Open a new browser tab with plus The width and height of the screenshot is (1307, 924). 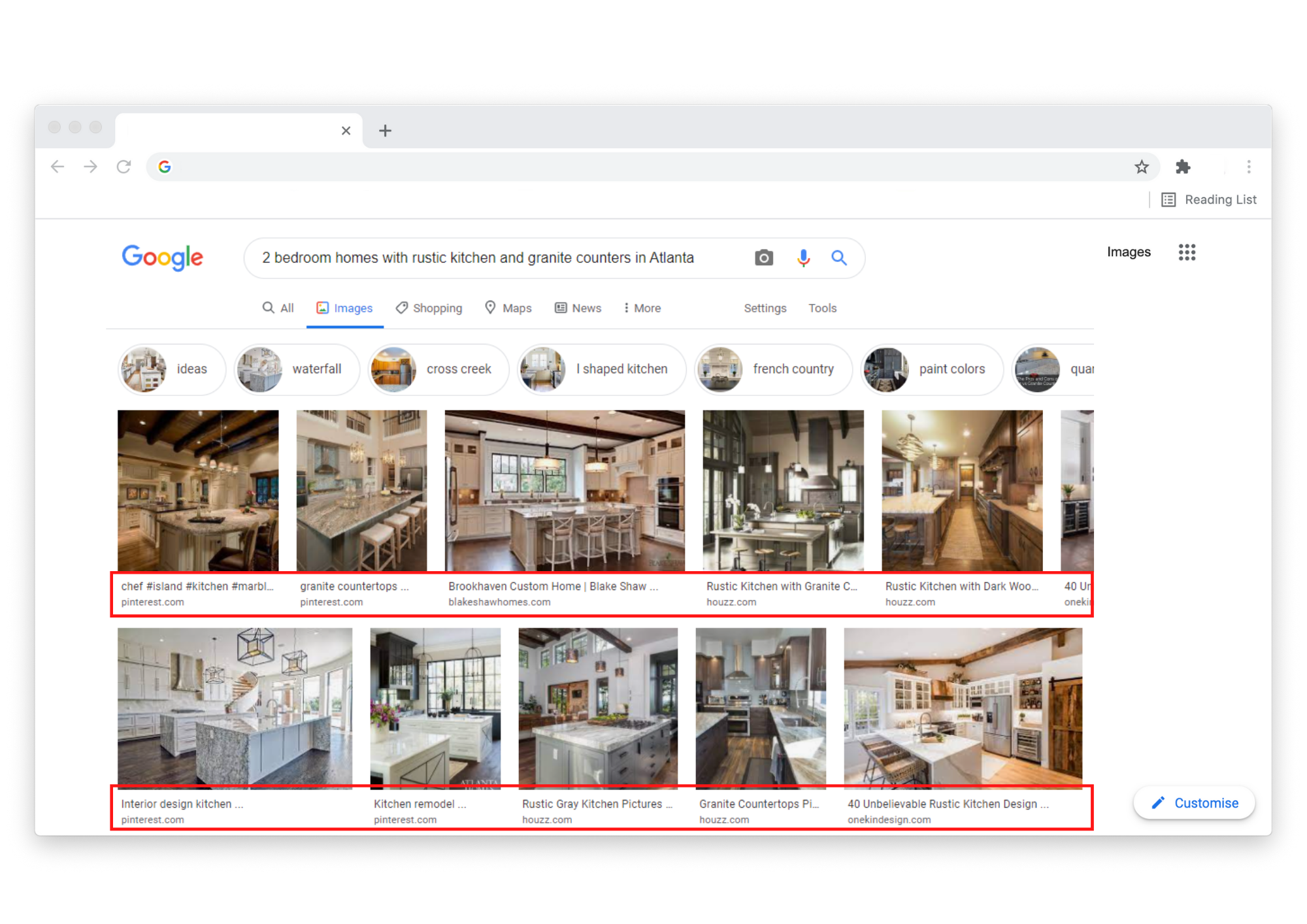tap(385, 131)
